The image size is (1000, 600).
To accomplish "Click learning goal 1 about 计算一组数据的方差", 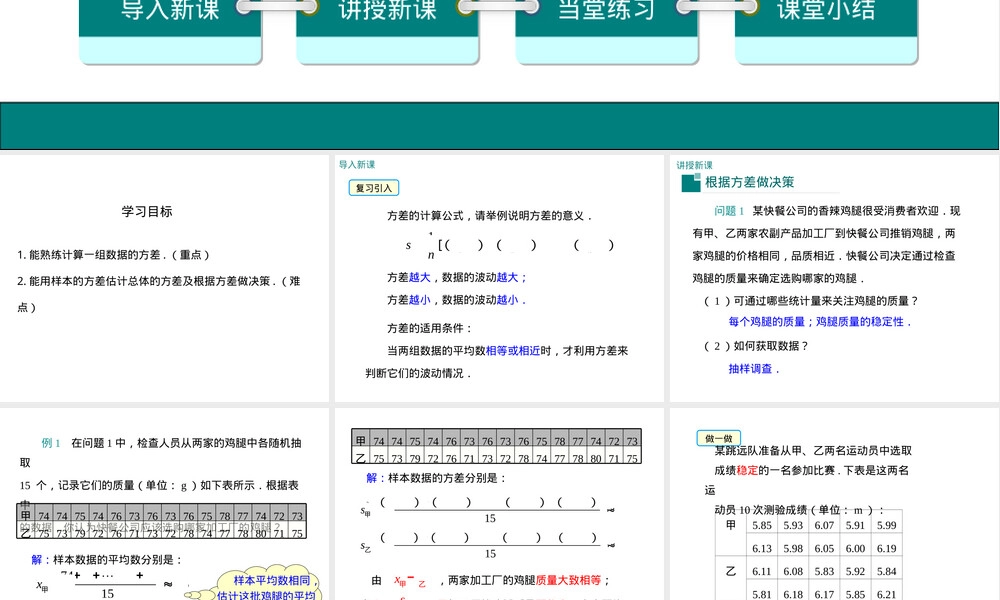I will [x=113, y=255].
